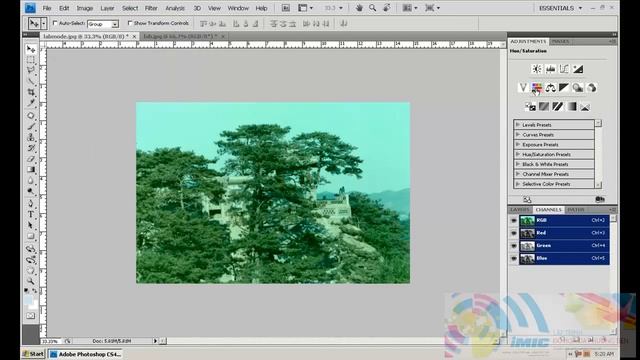Add a Selective Color adjustment
This screenshot has width=640, height=360.
pos(585,107)
